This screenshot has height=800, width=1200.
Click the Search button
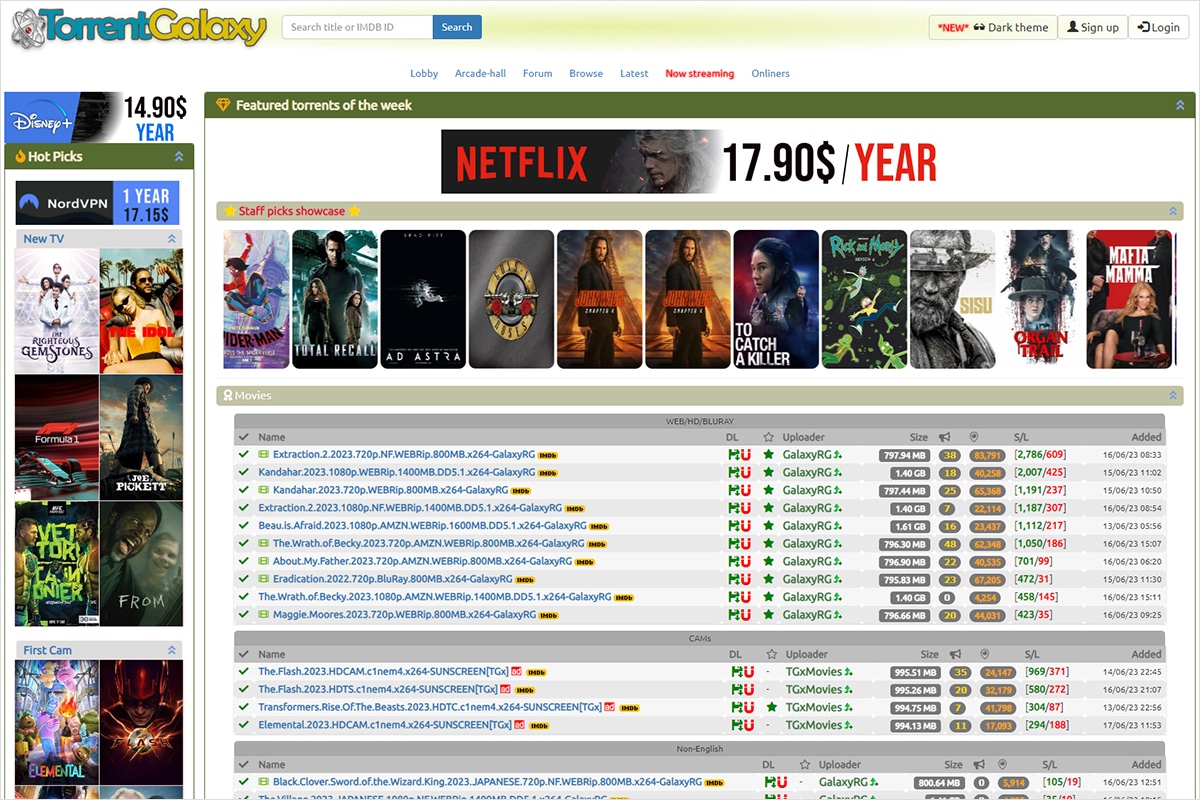457,27
